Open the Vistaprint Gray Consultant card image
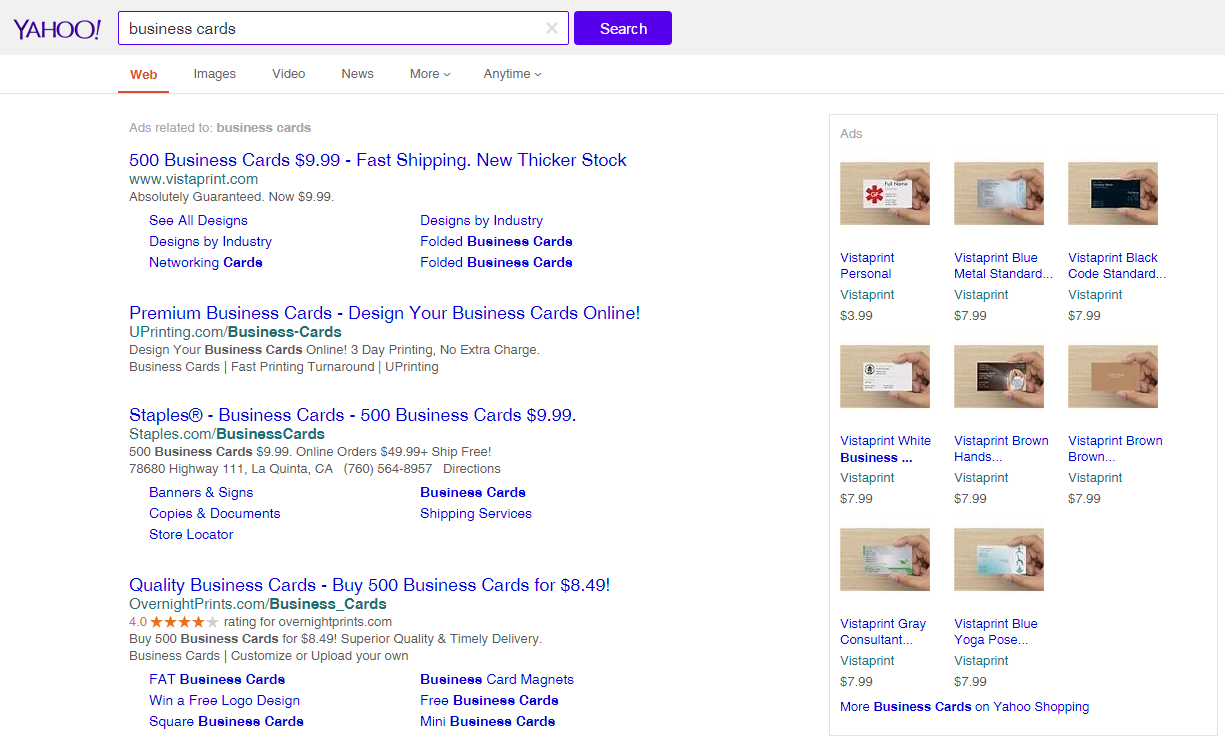Viewport: 1225px width, 743px height. pyautogui.click(x=884, y=559)
